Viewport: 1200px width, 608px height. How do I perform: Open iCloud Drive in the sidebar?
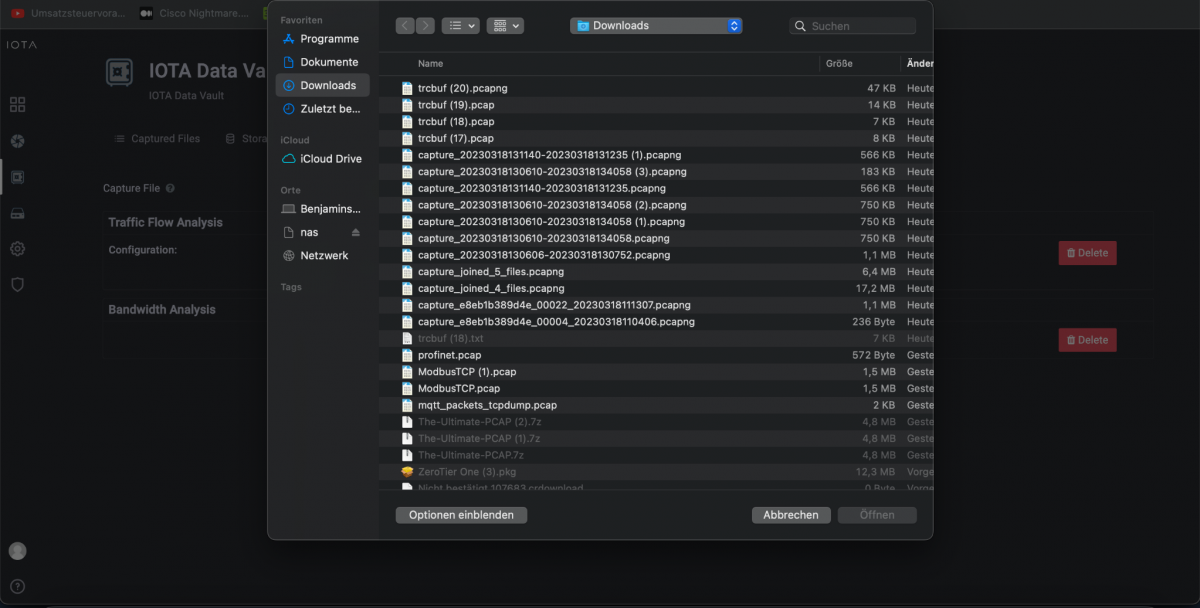point(331,159)
